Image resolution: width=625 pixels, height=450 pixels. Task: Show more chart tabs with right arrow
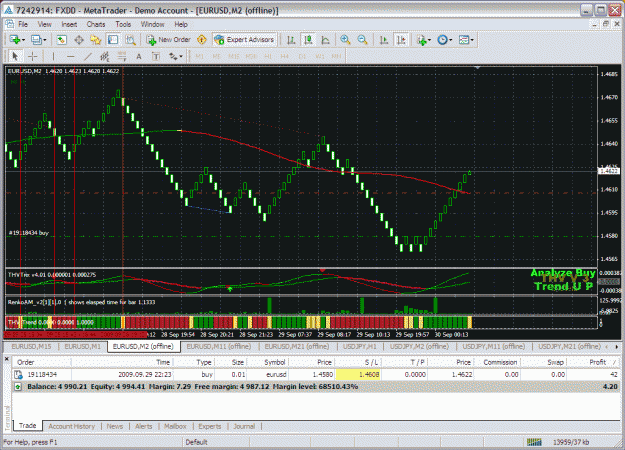(x=617, y=347)
